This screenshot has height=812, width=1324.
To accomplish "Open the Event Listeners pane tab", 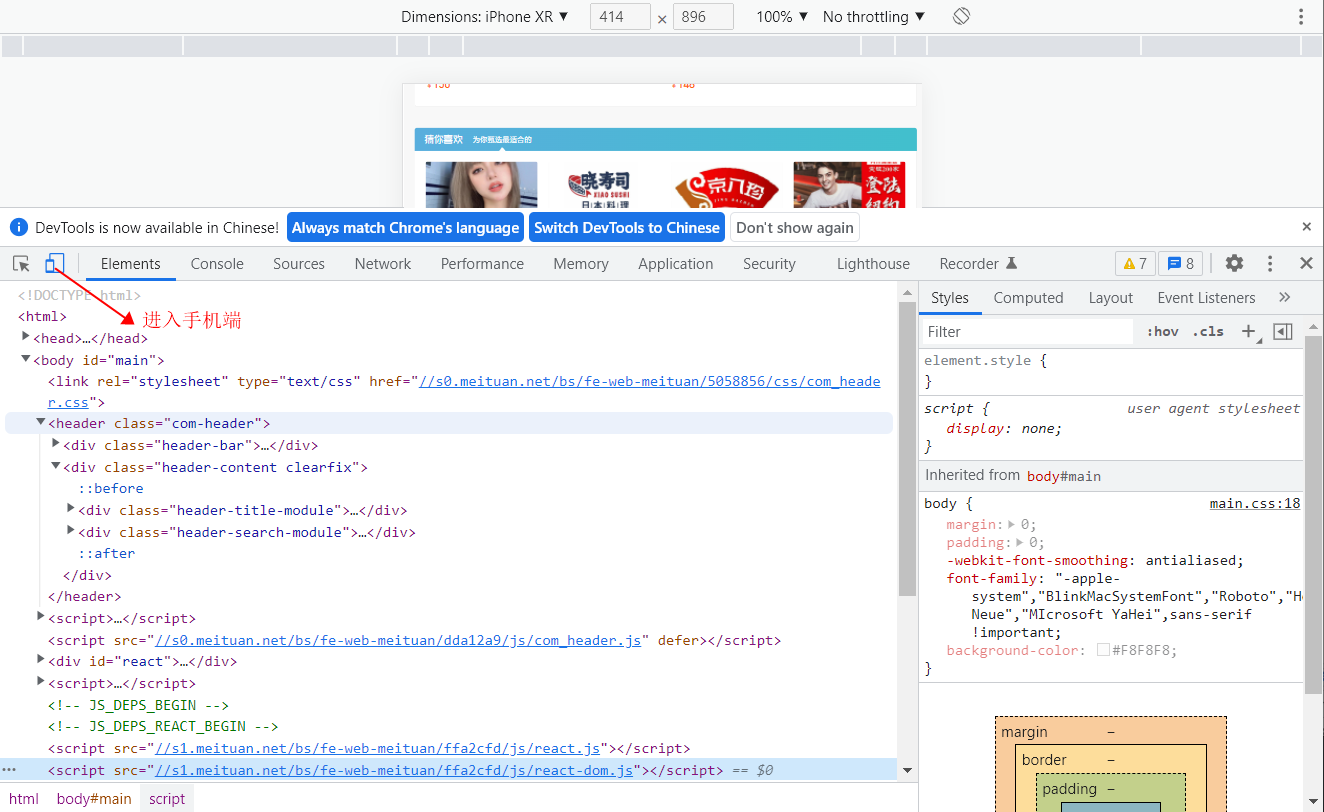I will [x=1206, y=298].
